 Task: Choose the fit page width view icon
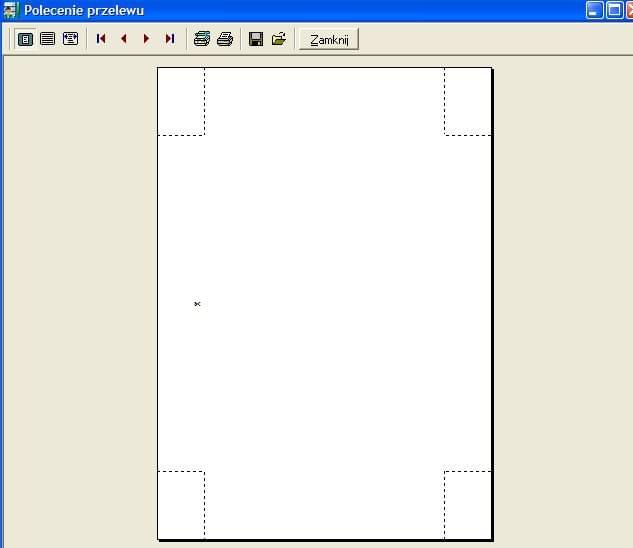[x=70, y=39]
